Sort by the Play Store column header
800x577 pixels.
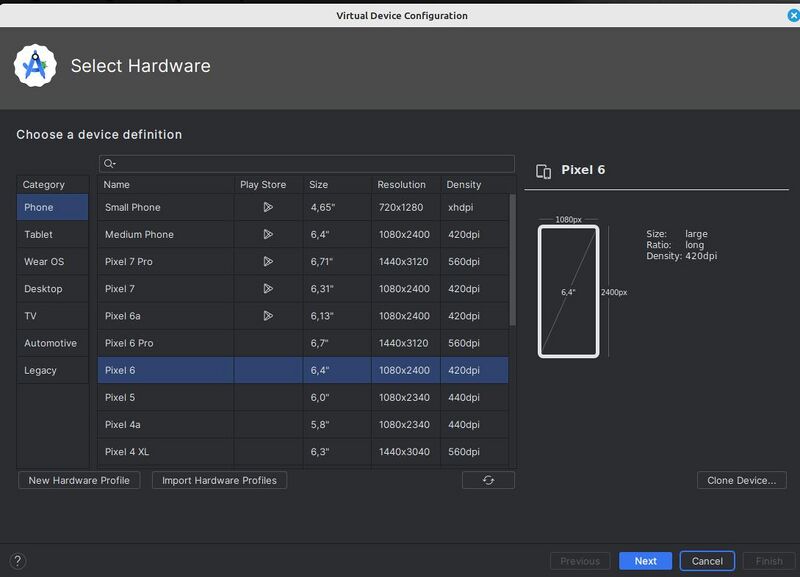[268, 184]
